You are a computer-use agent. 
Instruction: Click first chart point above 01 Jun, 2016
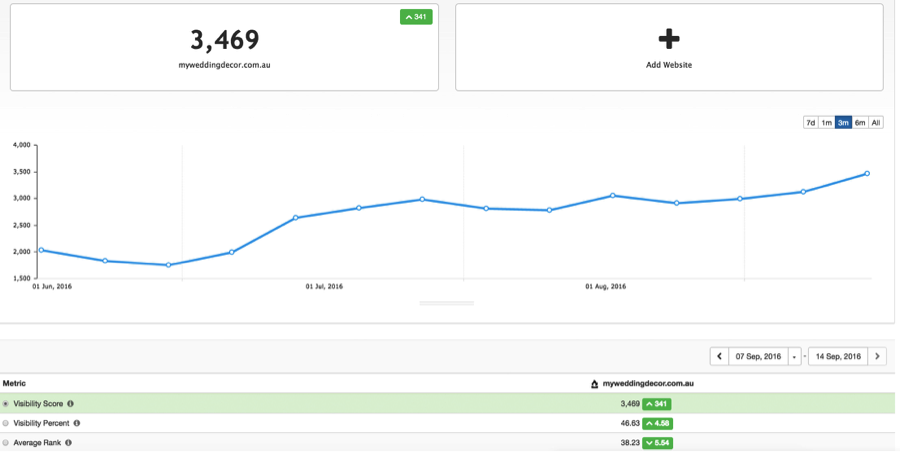click(x=41, y=250)
